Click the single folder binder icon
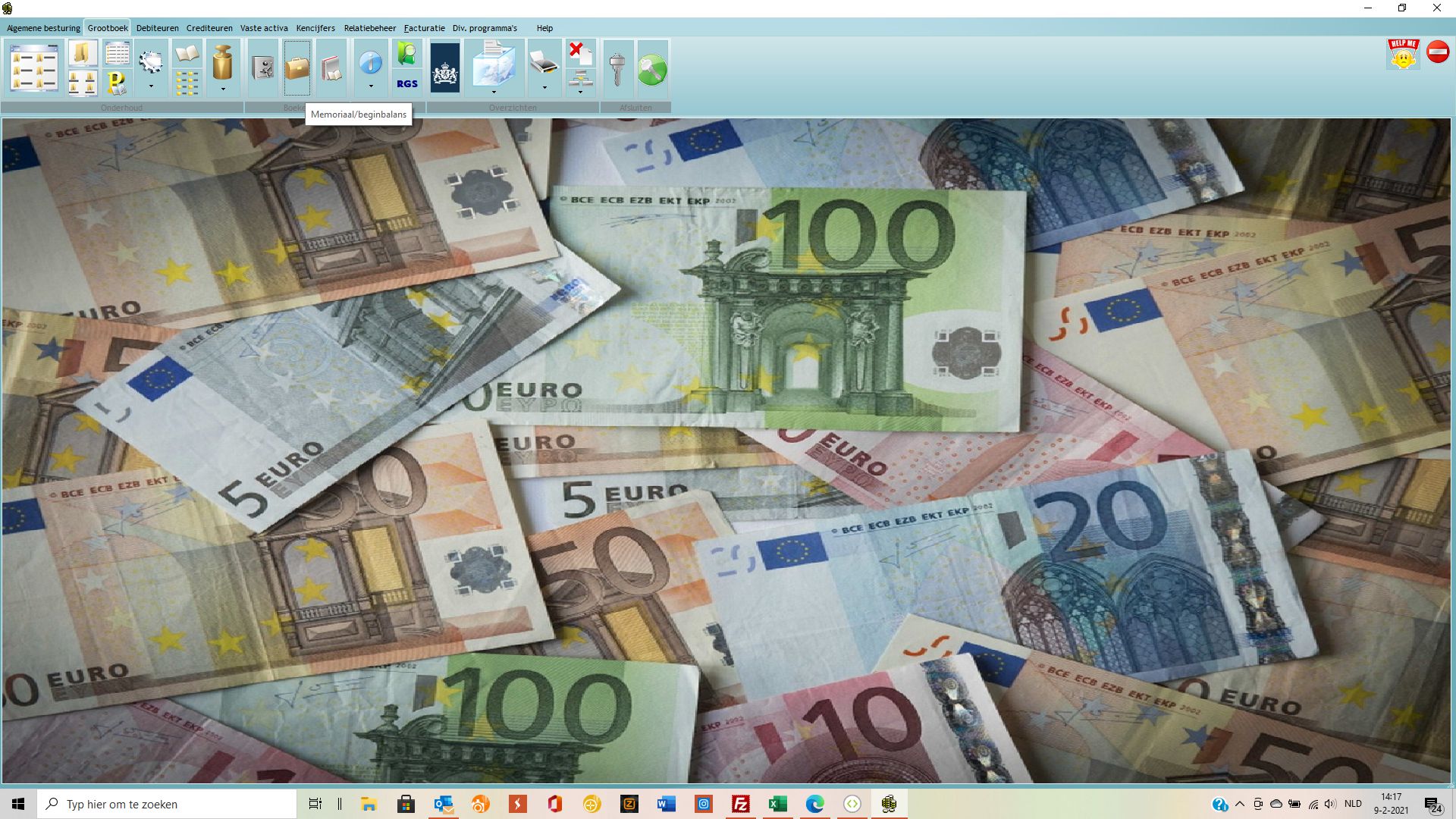This screenshot has height=819, width=1456. tap(83, 53)
